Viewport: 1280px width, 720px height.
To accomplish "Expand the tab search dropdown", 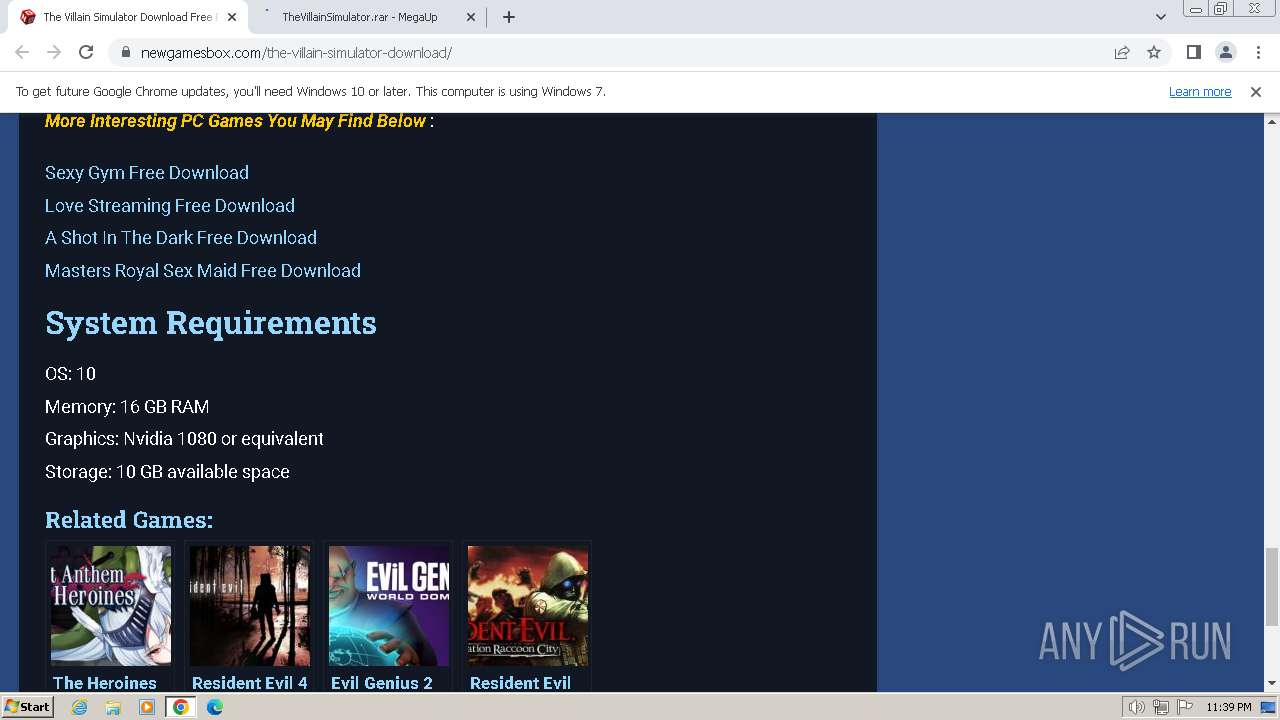I will [x=1160, y=17].
